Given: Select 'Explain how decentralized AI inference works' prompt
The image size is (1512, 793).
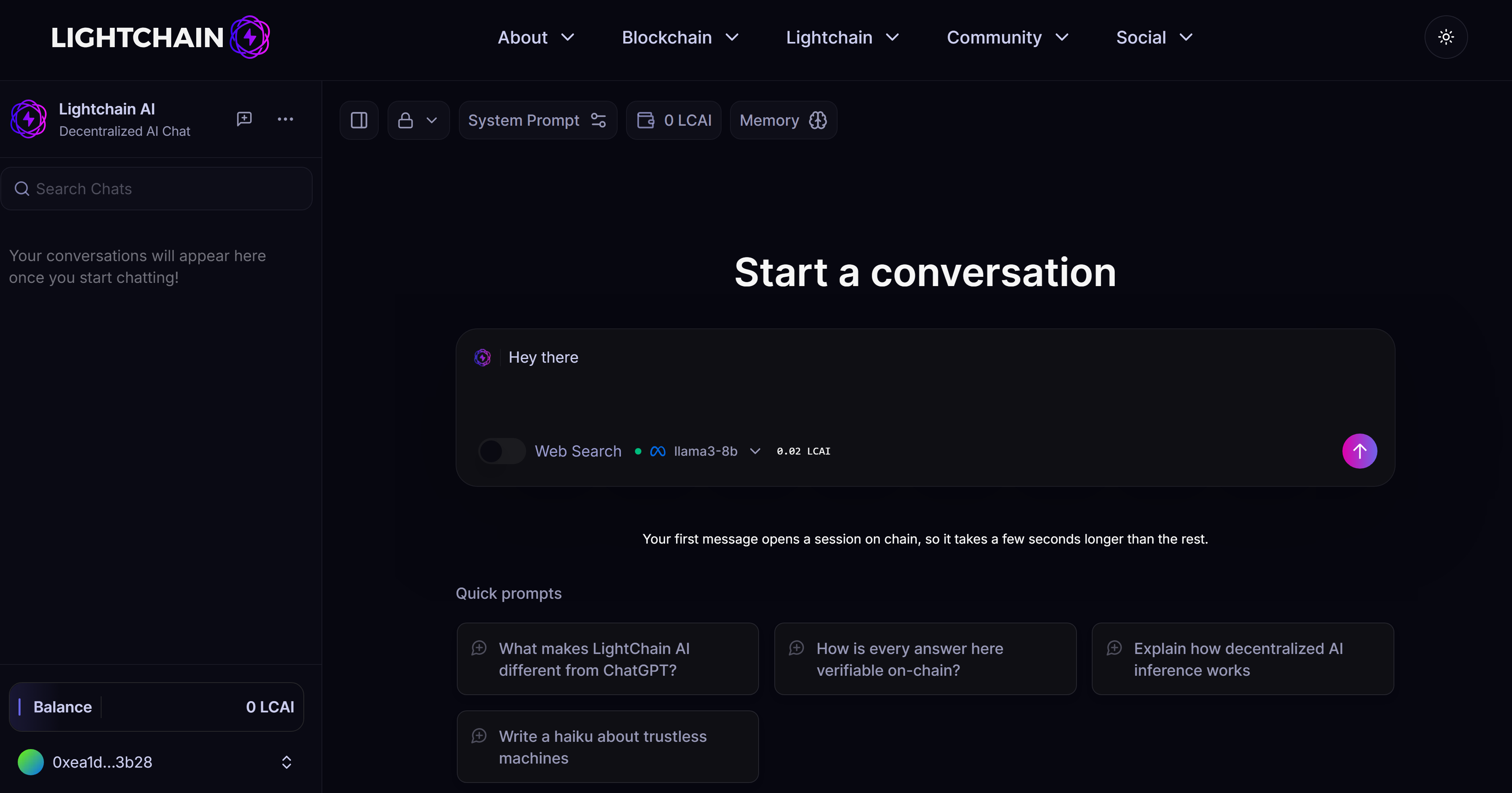Looking at the screenshot, I should pos(1242,659).
